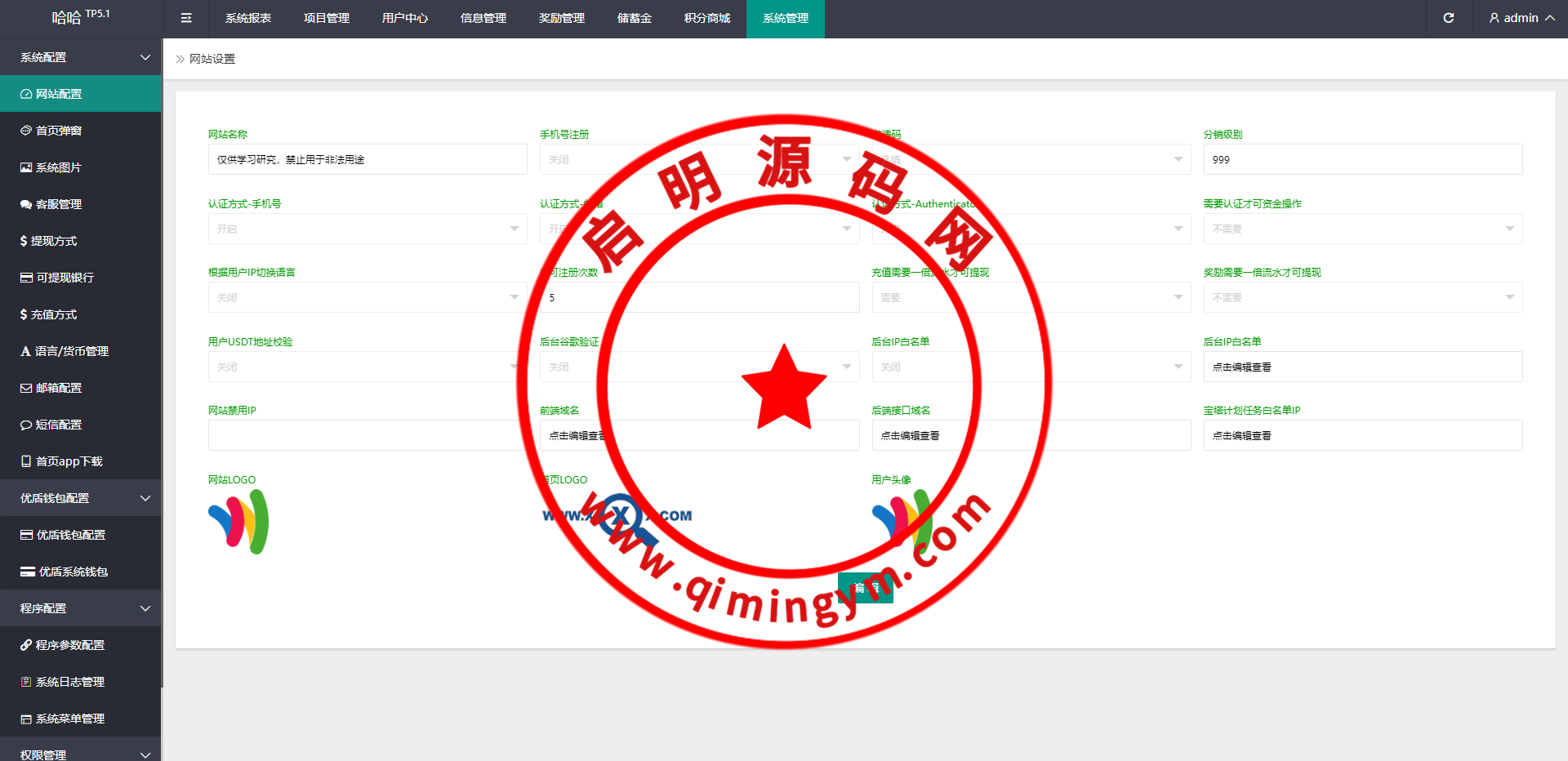Click the refresh icon in top bar

pos(1448,18)
